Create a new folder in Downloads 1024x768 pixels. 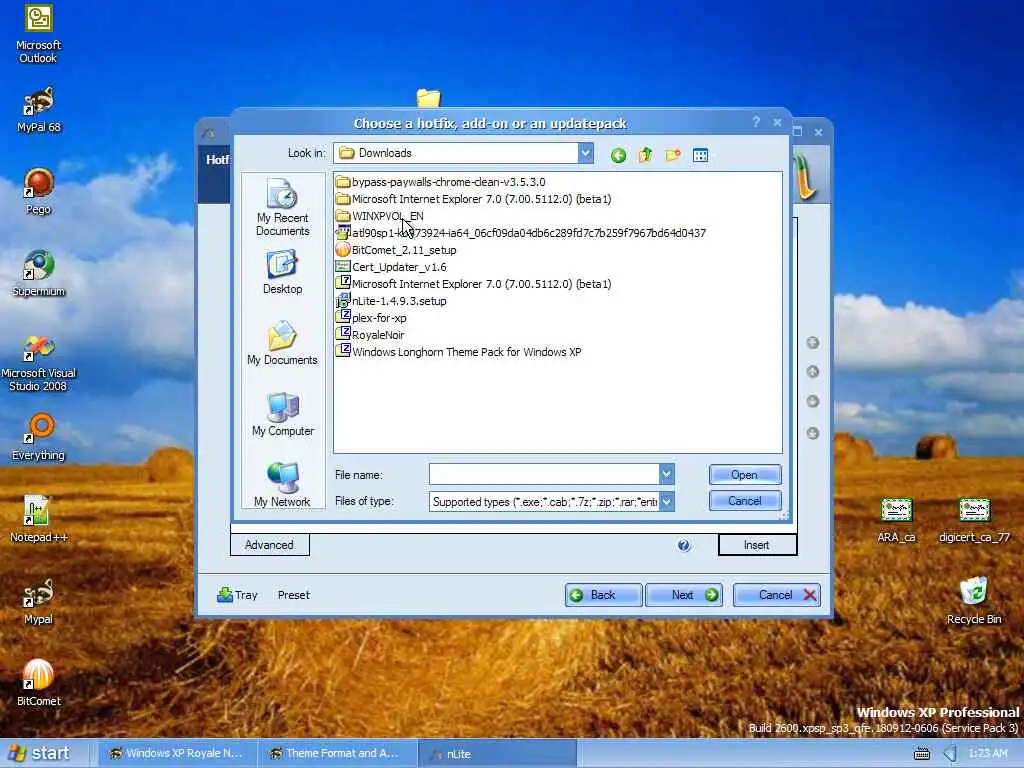click(673, 155)
